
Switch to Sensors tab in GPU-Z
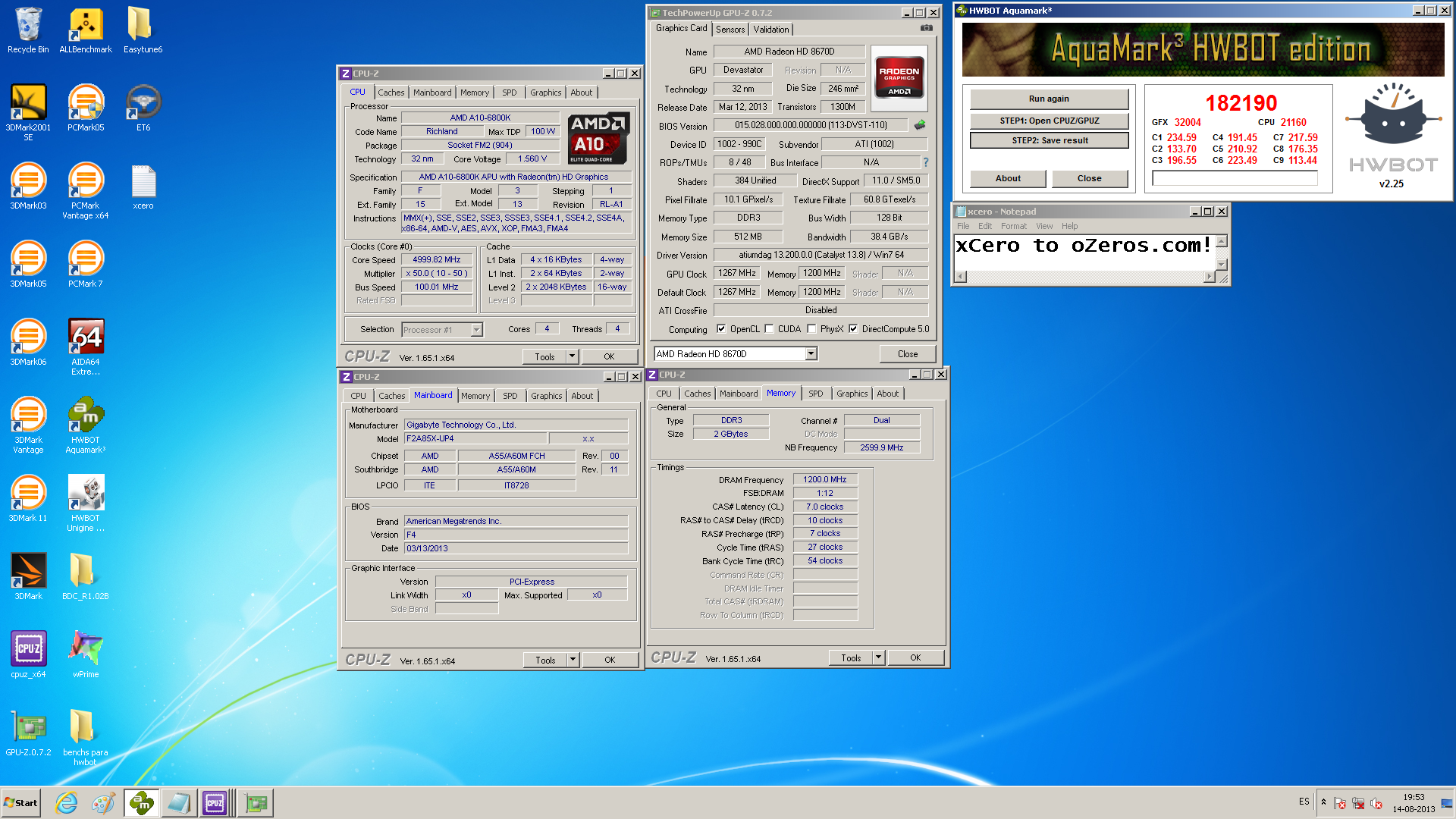[730, 30]
